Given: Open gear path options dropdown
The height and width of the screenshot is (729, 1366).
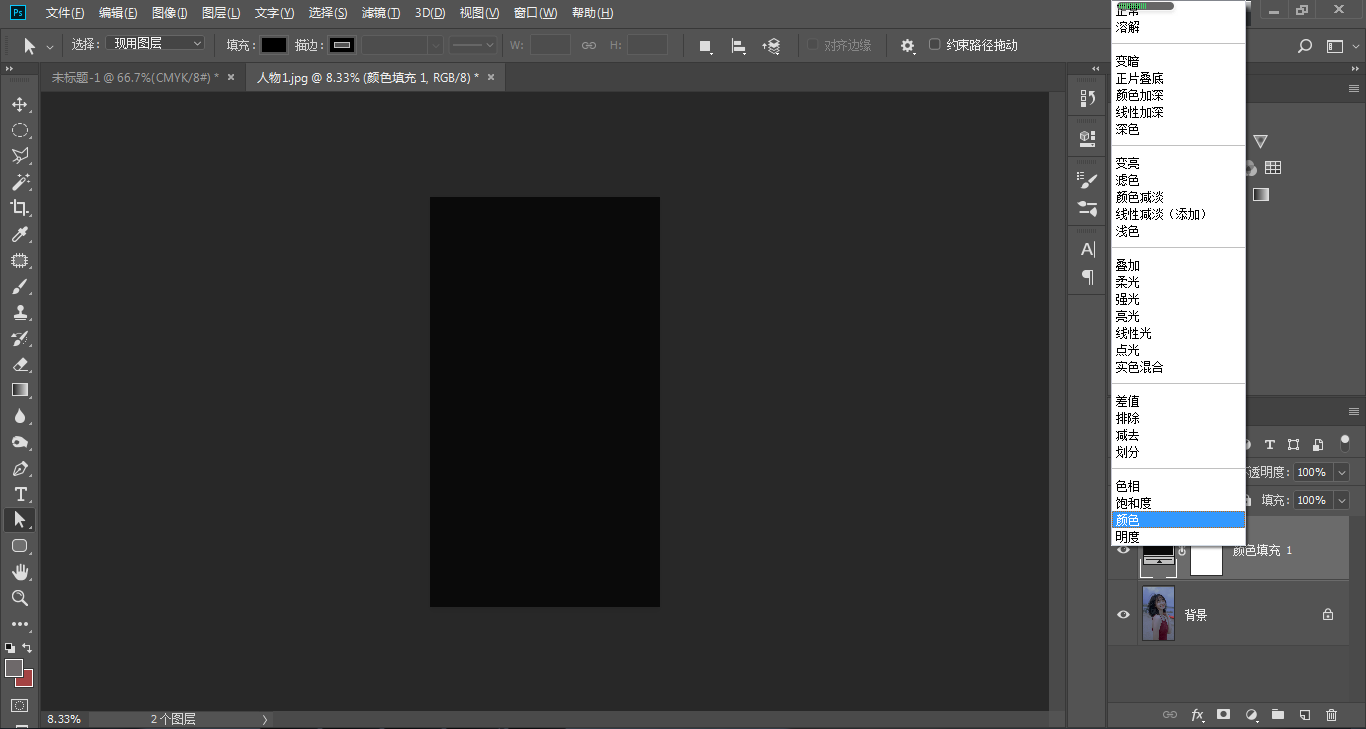Looking at the screenshot, I should point(908,46).
